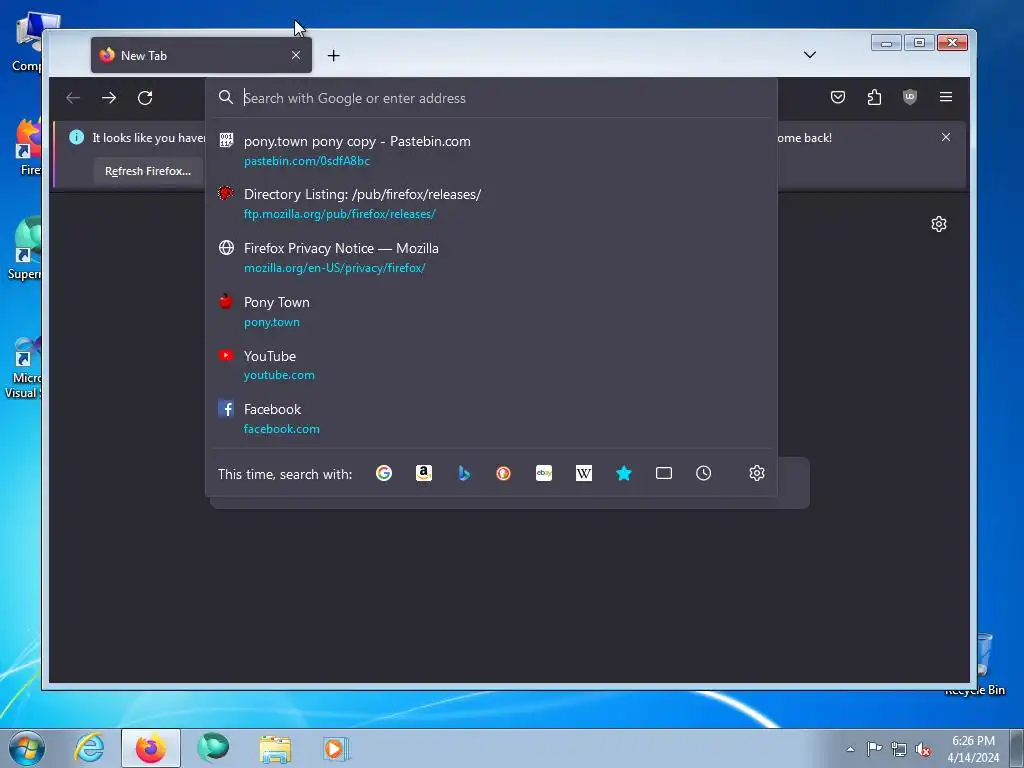The image size is (1024, 768).
Task: Open Firefox Privacy Notice — Mozilla suggestion
Action: (x=491, y=257)
